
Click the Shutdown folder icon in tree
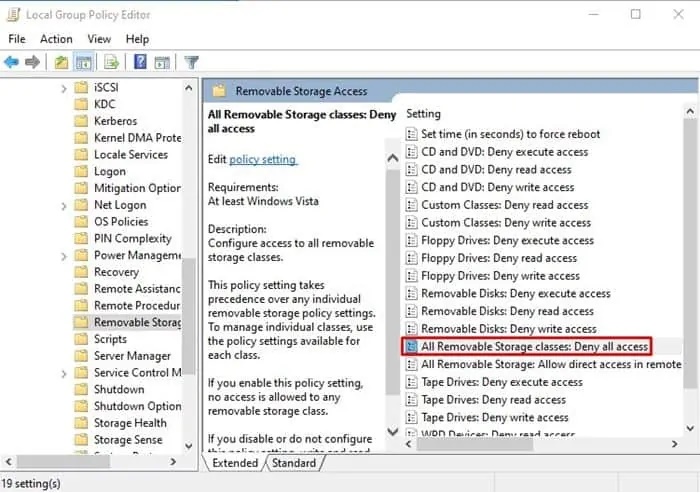click(81, 389)
